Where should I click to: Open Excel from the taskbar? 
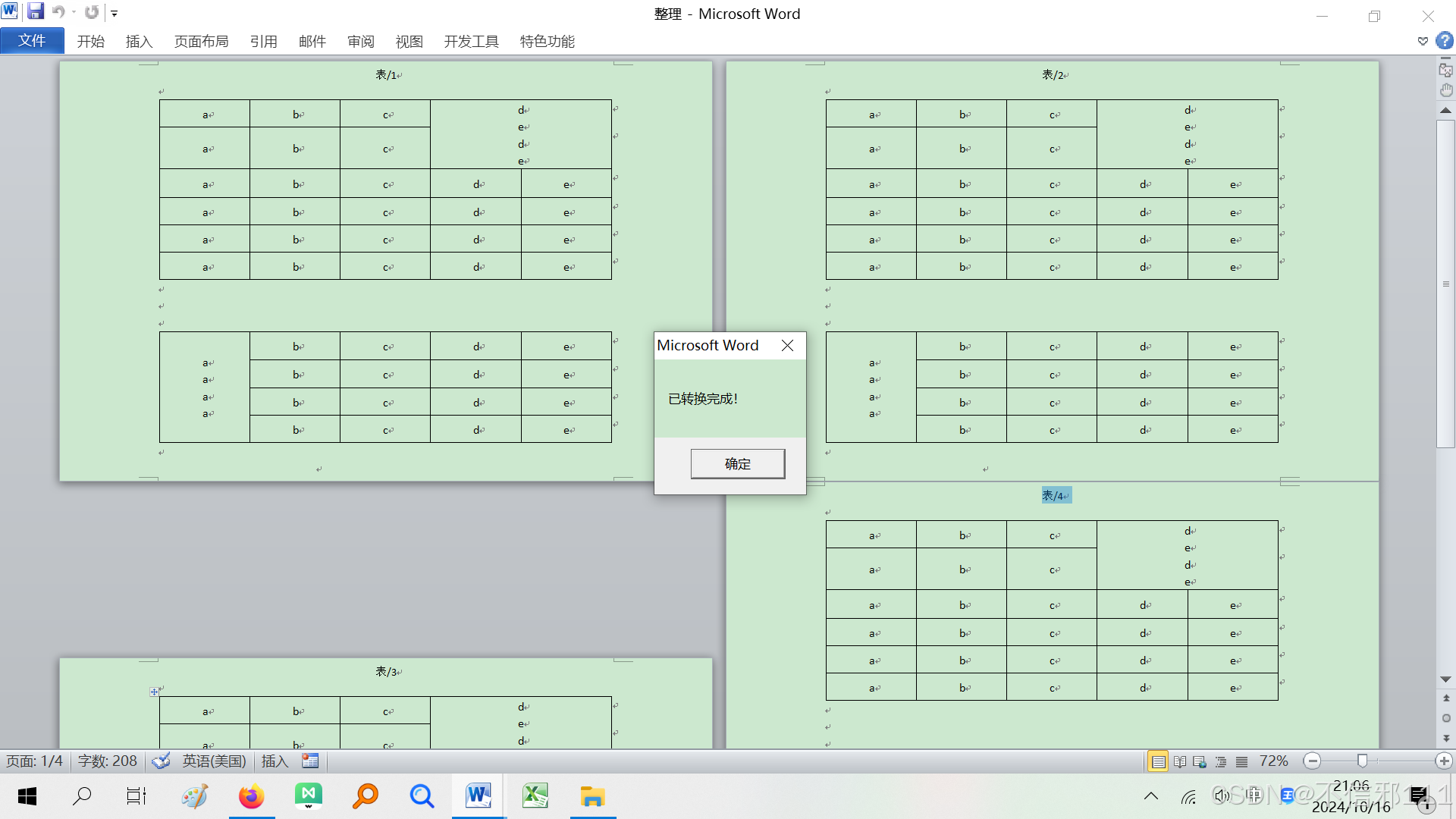(x=535, y=795)
